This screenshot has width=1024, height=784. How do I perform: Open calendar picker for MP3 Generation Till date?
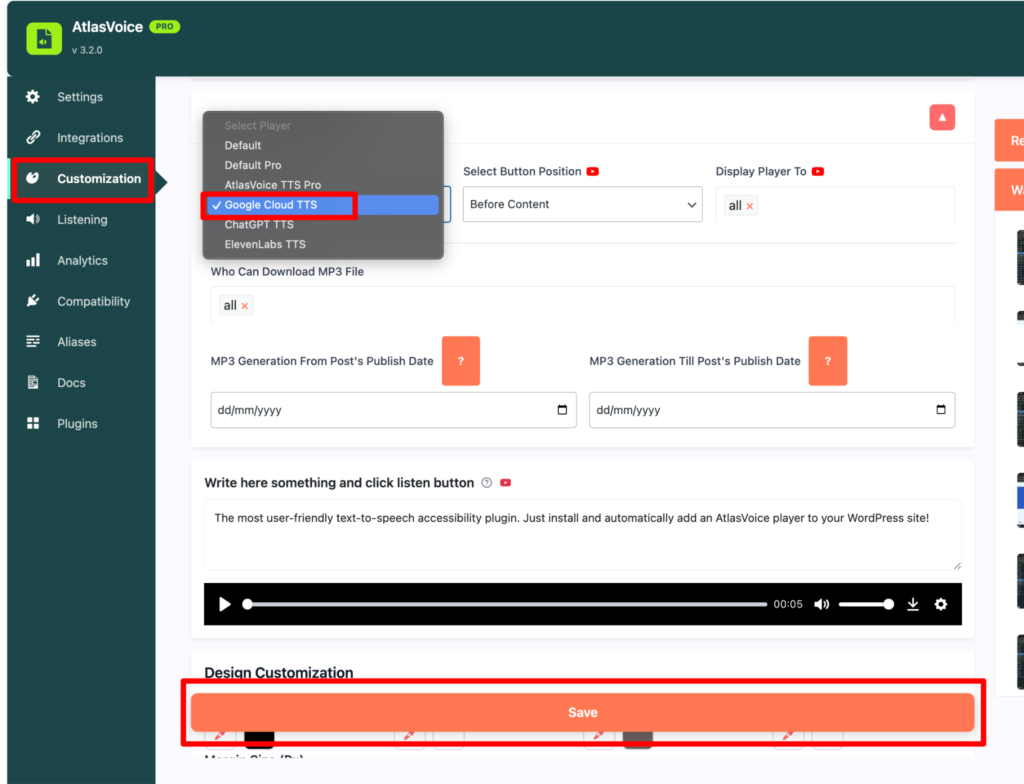click(941, 410)
